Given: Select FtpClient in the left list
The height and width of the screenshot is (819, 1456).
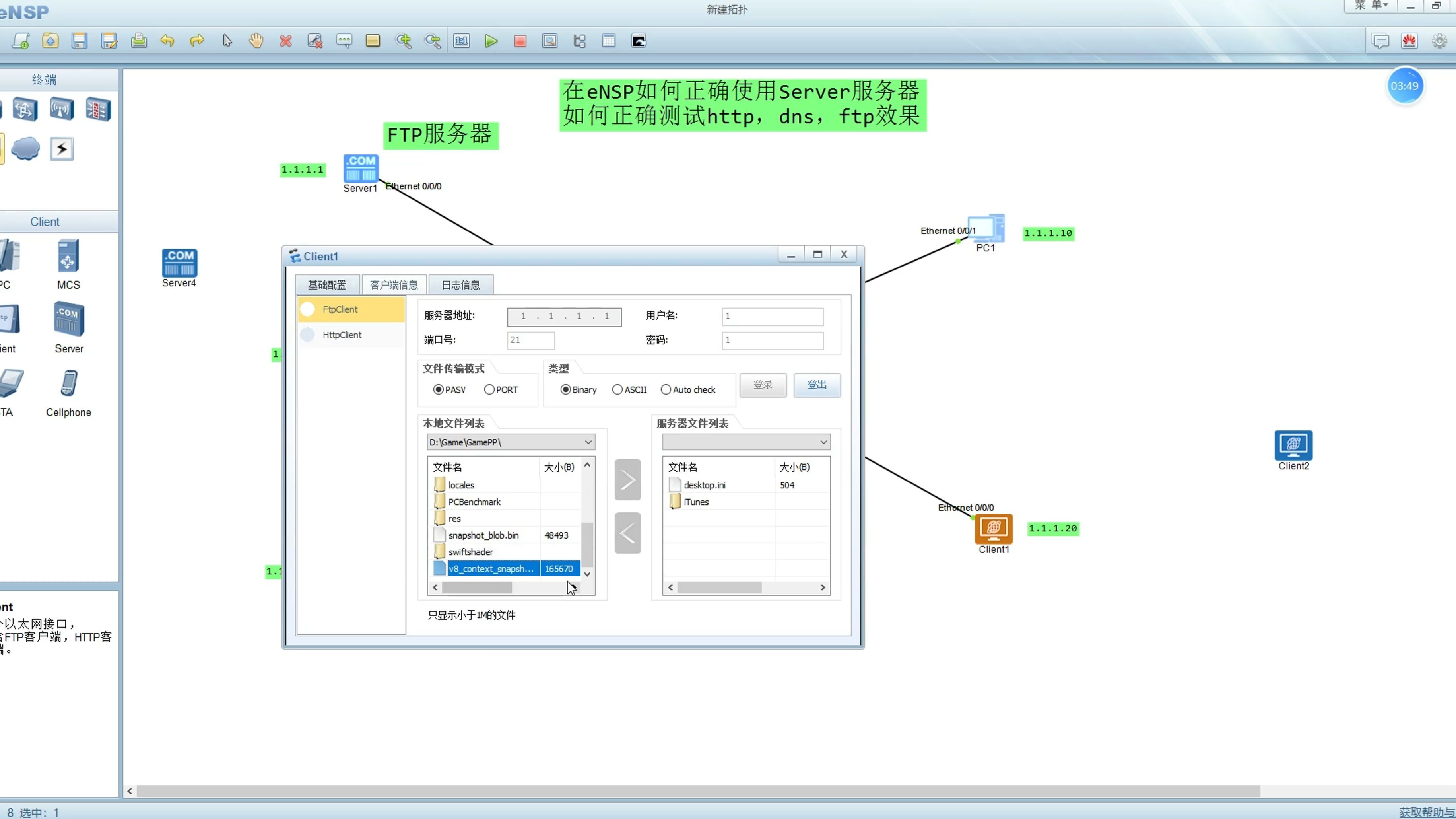Looking at the screenshot, I should pyautogui.click(x=351, y=309).
